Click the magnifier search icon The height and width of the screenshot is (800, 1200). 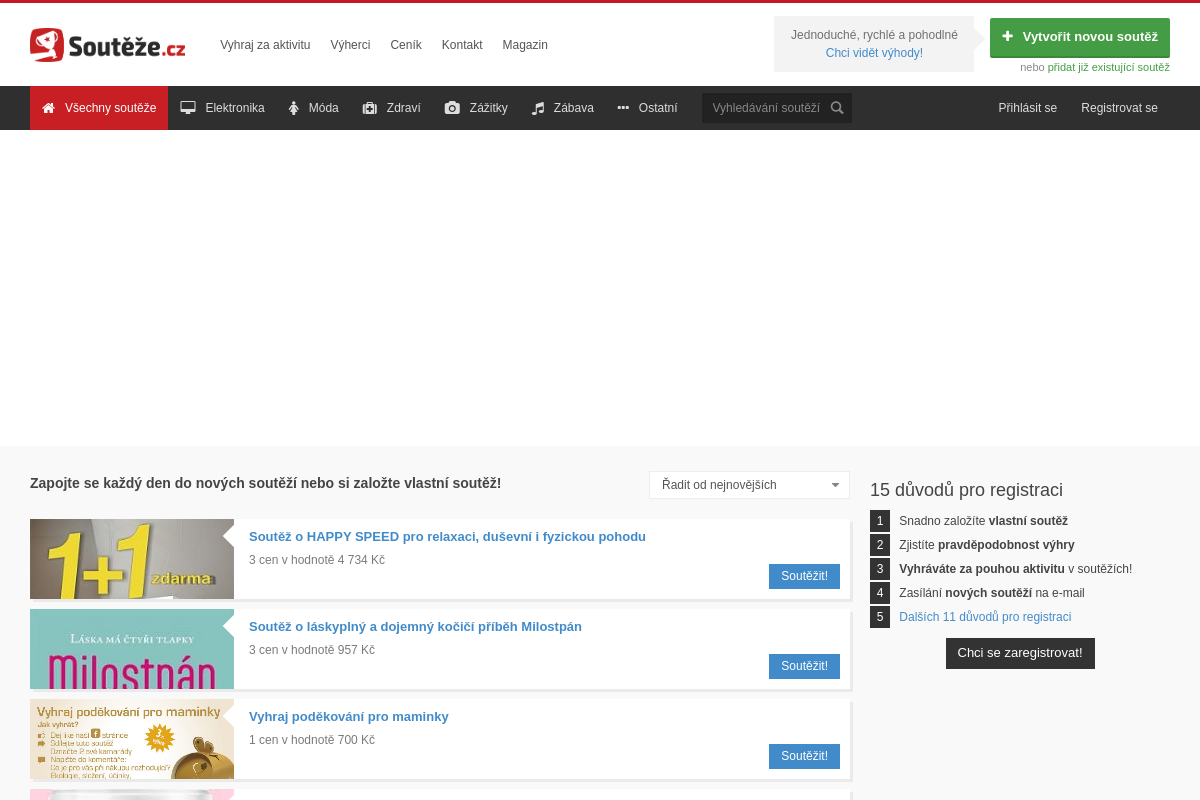(837, 108)
